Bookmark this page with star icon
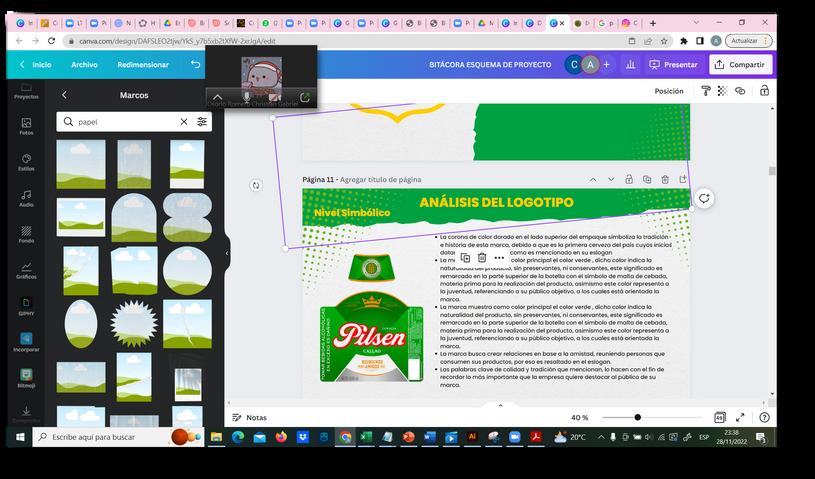Screen dimensions: 815x479 tap(664, 41)
